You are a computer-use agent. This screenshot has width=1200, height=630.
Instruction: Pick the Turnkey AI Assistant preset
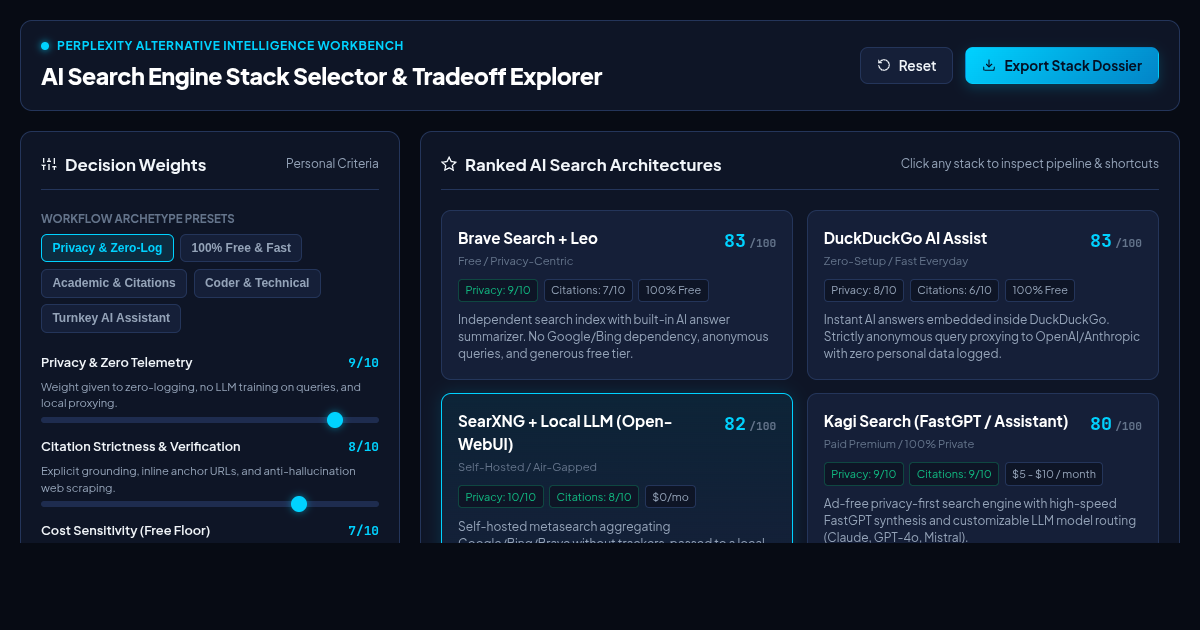[x=111, y=318]
